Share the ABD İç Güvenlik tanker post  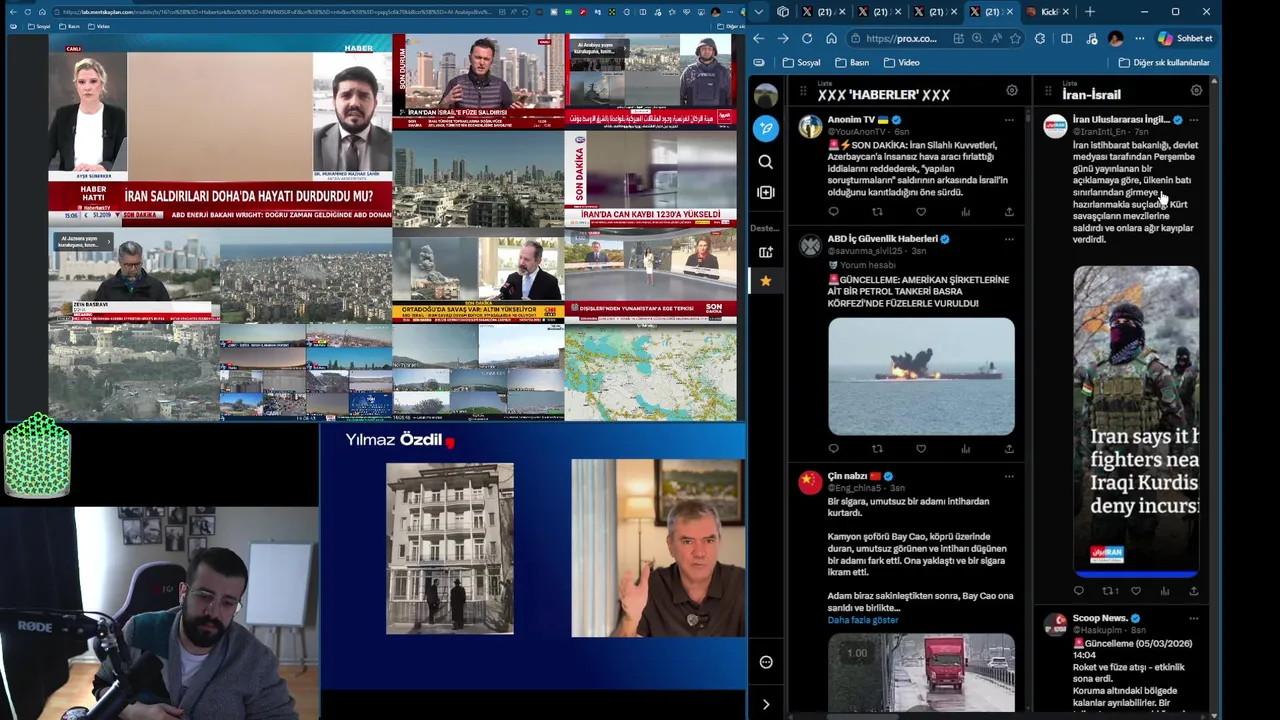point(1009,449)
